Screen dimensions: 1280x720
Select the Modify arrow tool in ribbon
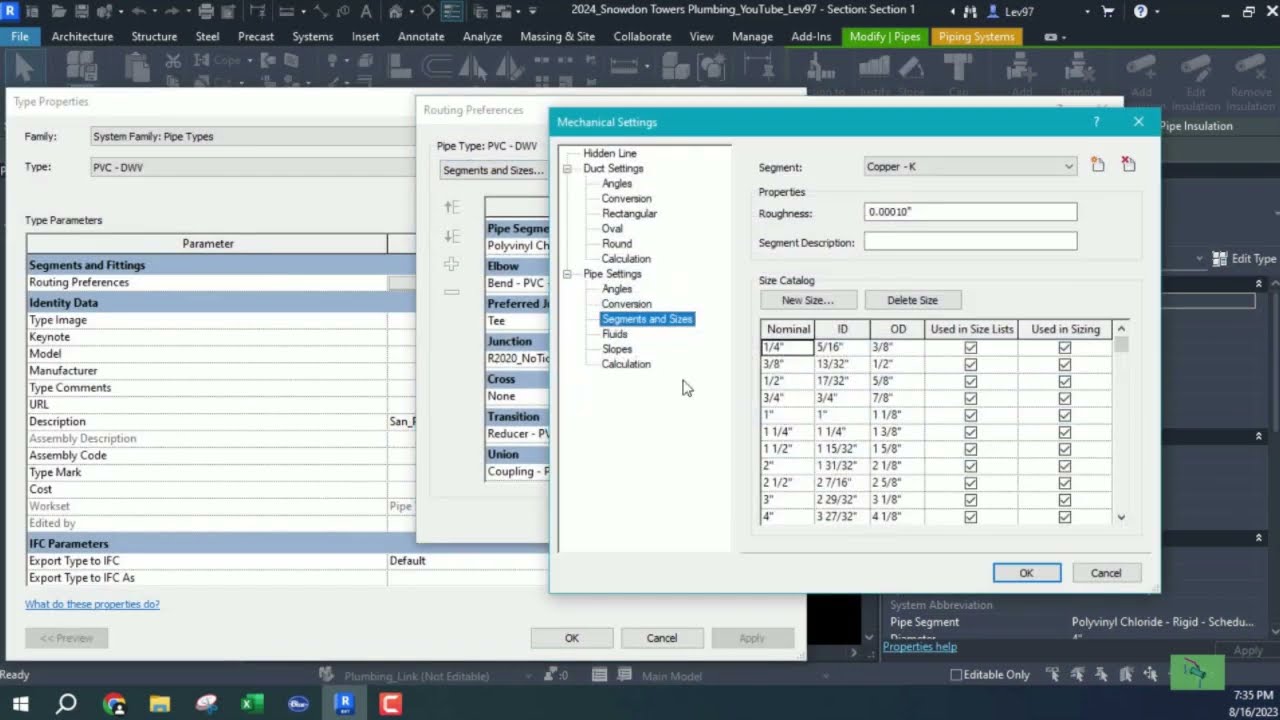(25, 68)
